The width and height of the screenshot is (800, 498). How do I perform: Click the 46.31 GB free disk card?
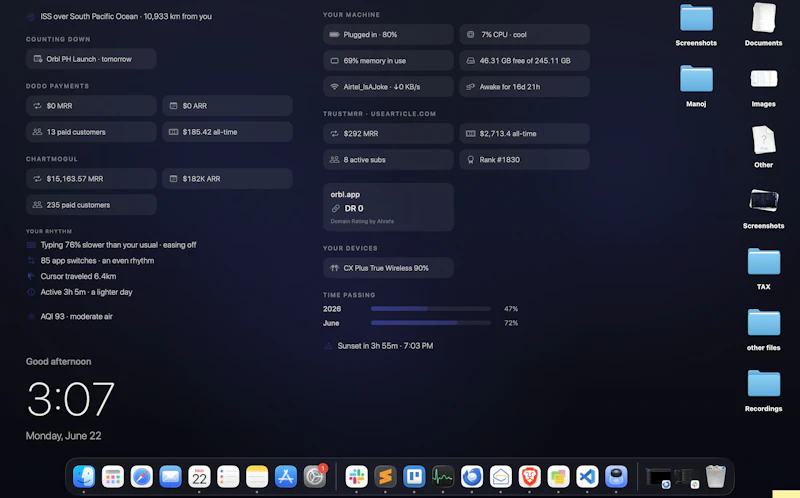524,60
